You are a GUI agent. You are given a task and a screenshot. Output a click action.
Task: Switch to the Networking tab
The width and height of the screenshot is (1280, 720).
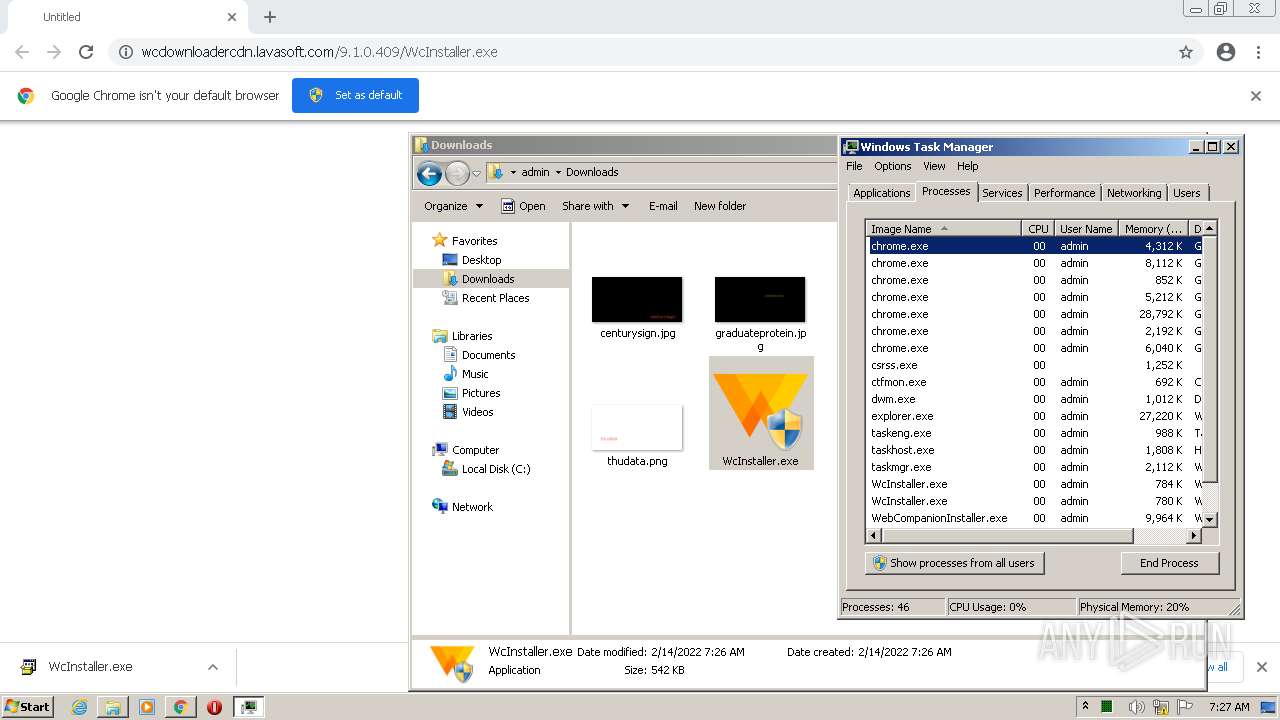pos(1134,193)
